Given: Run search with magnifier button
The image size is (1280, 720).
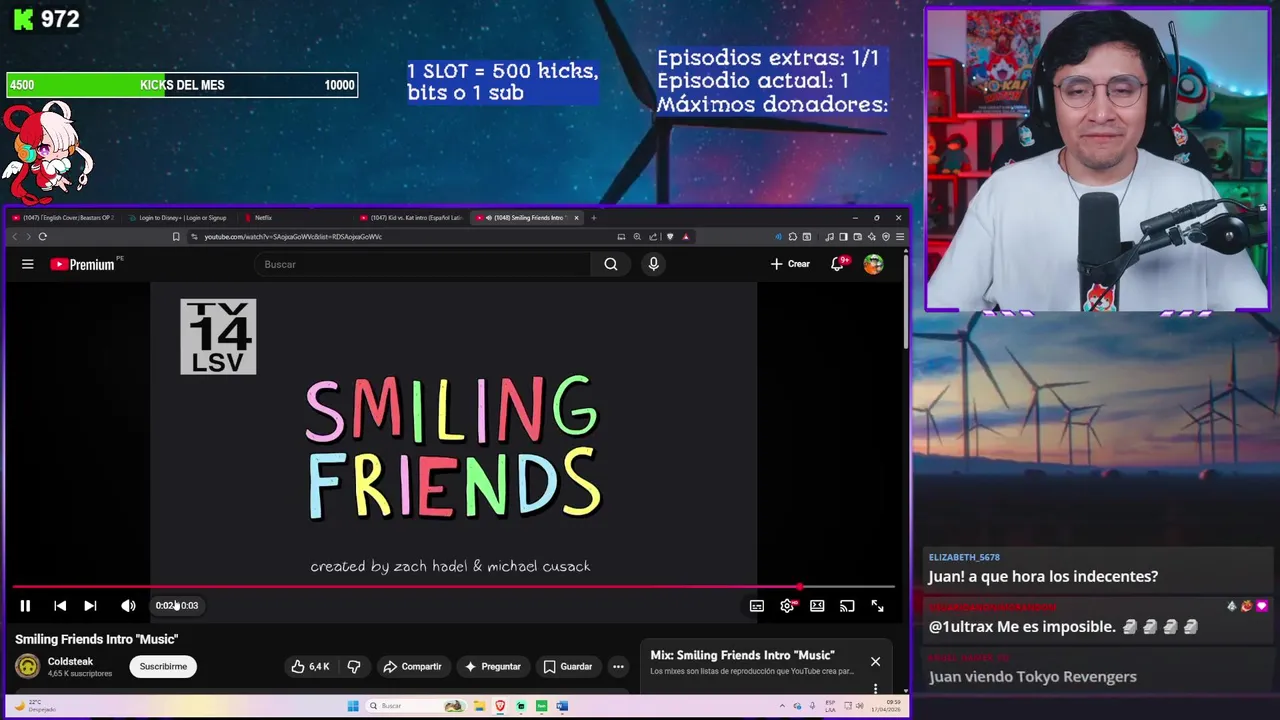Looking at the screenshot, I should pos(611,264).
